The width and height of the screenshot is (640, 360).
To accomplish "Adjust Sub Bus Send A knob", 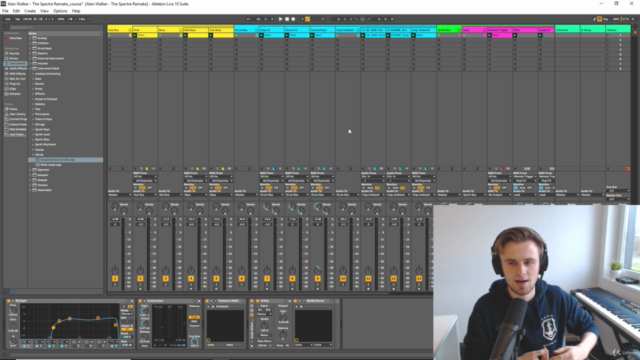I will point(115,207).
